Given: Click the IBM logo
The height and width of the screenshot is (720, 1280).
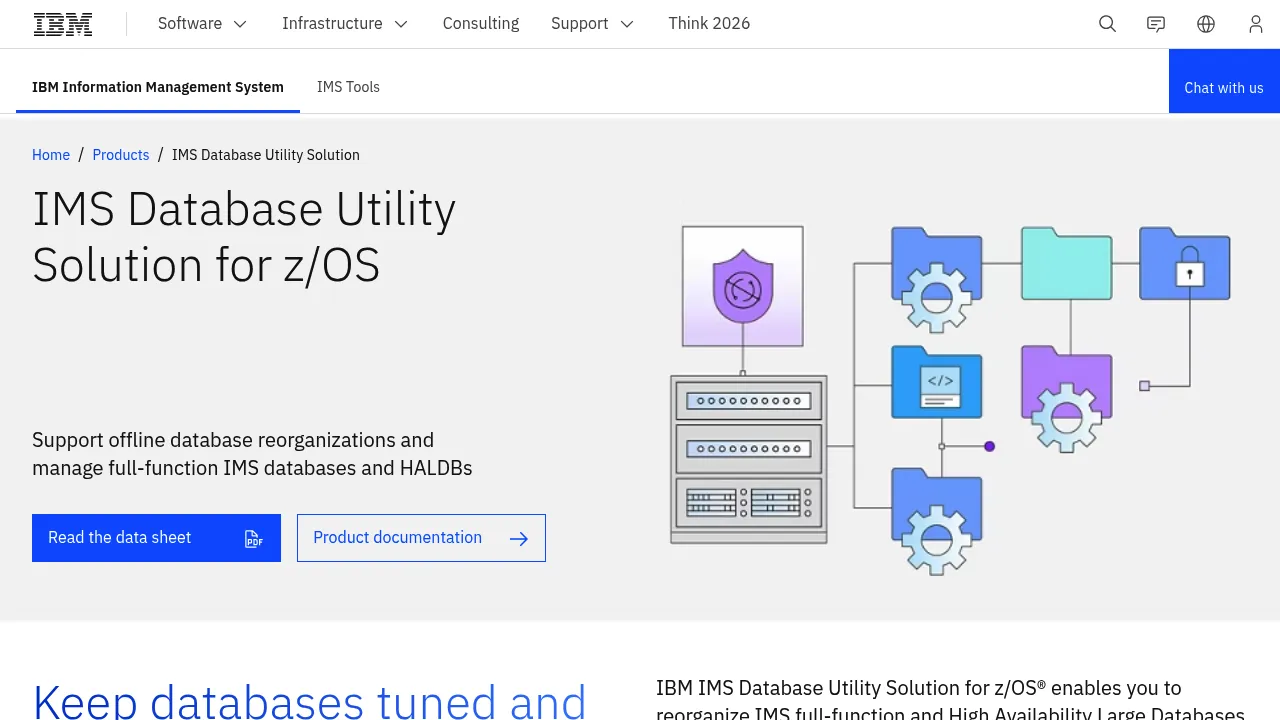Looking at the screenshot, I should coord(63,24).
